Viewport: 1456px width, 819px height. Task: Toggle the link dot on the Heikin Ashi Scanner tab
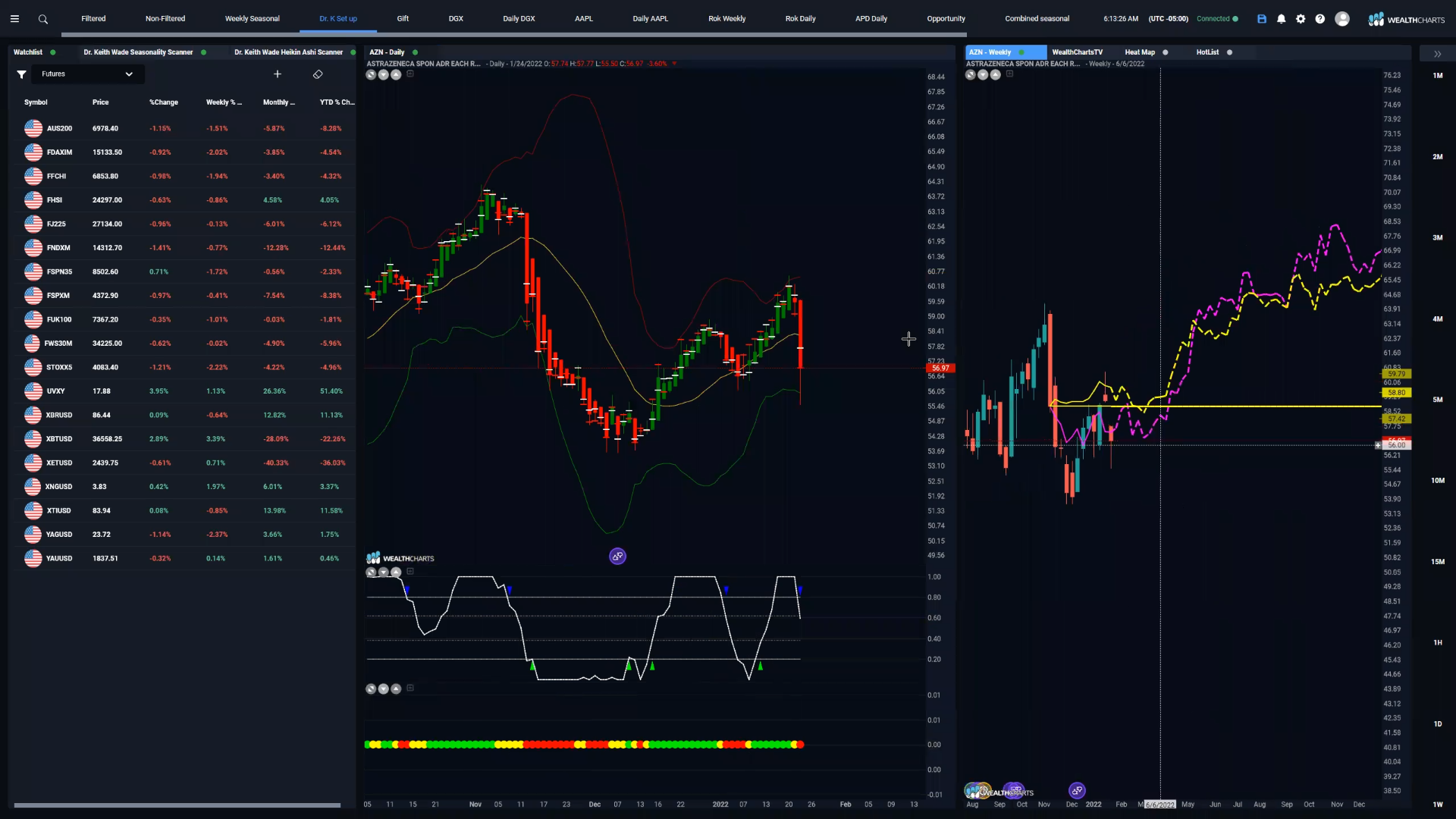point(353,52)
